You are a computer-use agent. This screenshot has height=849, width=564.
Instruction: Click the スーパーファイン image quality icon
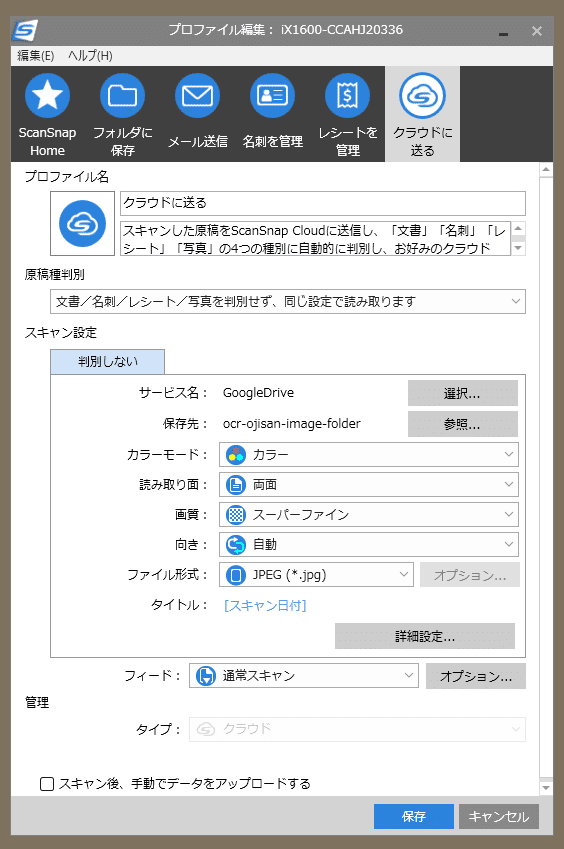235,514
